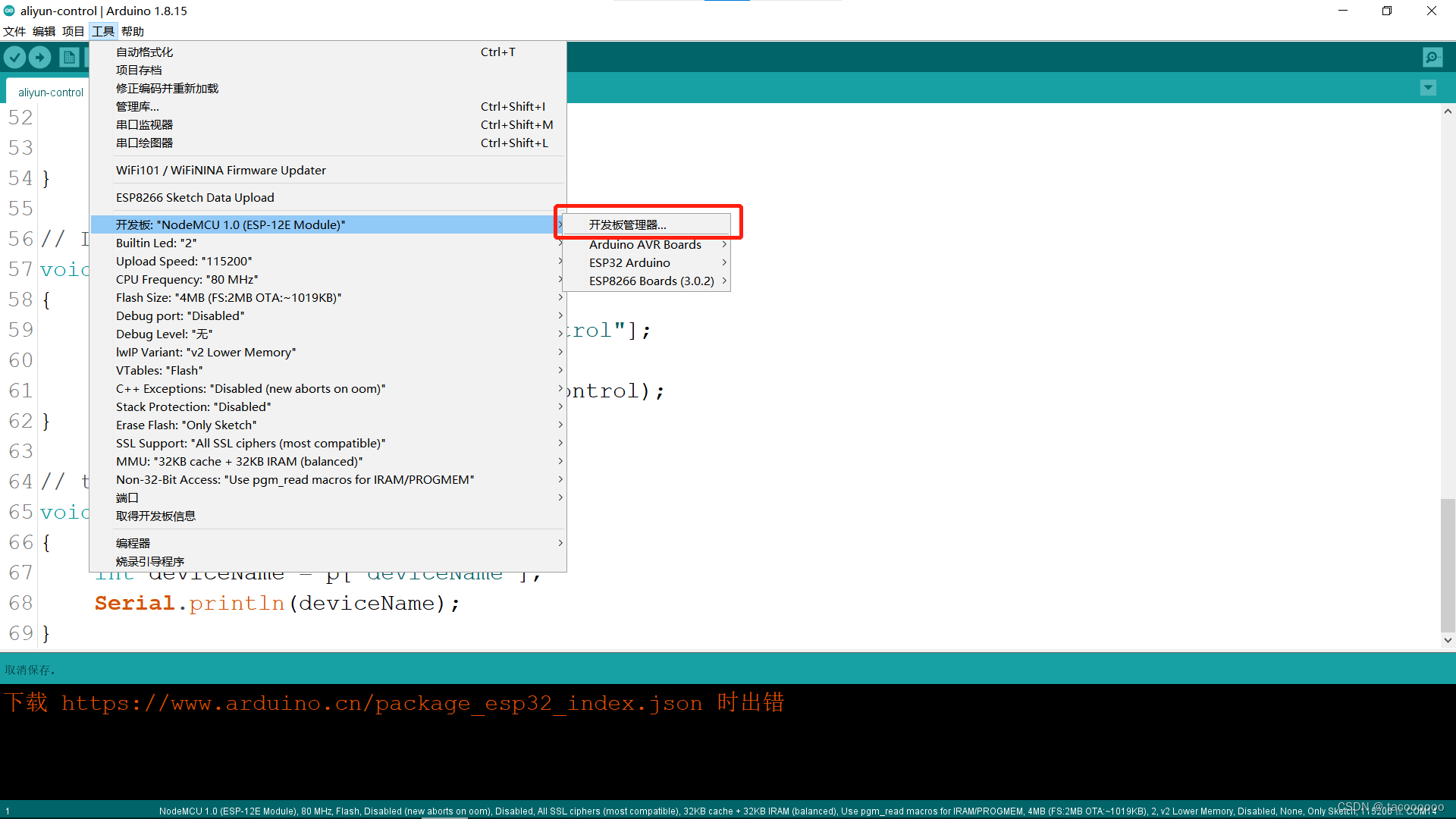Switch to aliyun-control sketch tab
Viewport: 1456px width, 819px height.
pos(50,93)
